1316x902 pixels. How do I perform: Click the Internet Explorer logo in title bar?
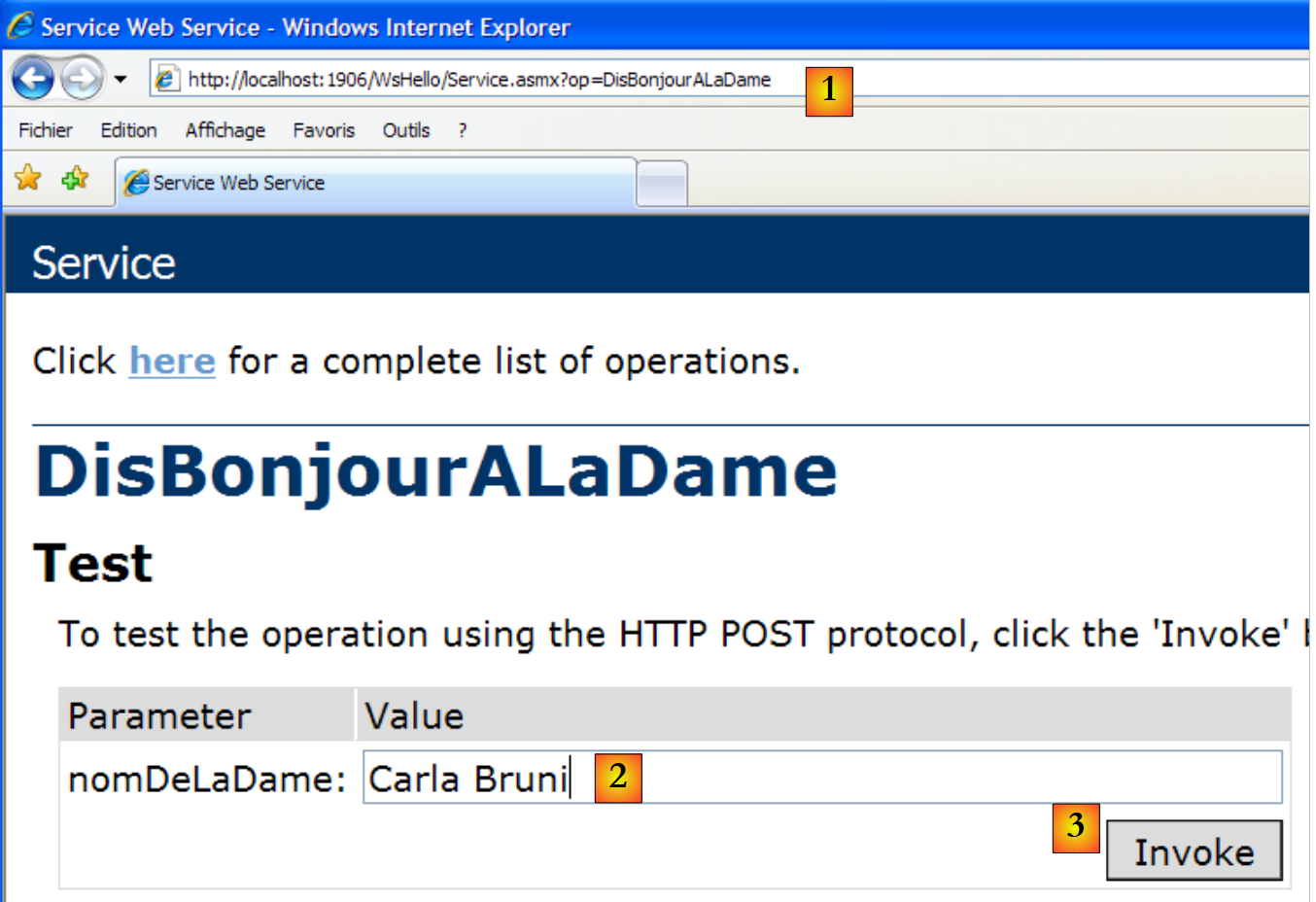click(20, 26)
